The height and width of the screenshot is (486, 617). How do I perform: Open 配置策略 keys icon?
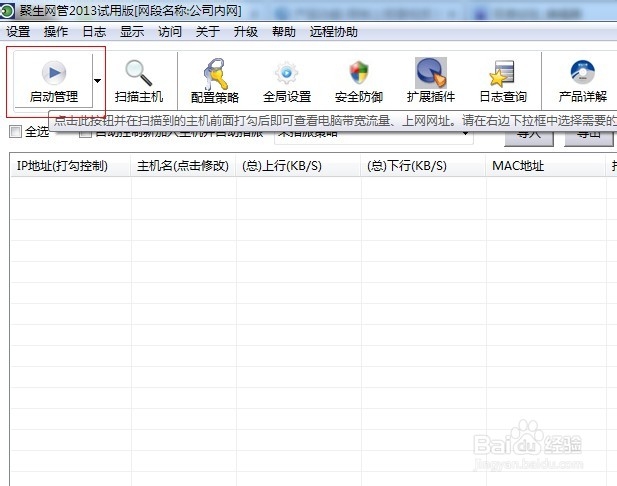(x=215, y=74)
